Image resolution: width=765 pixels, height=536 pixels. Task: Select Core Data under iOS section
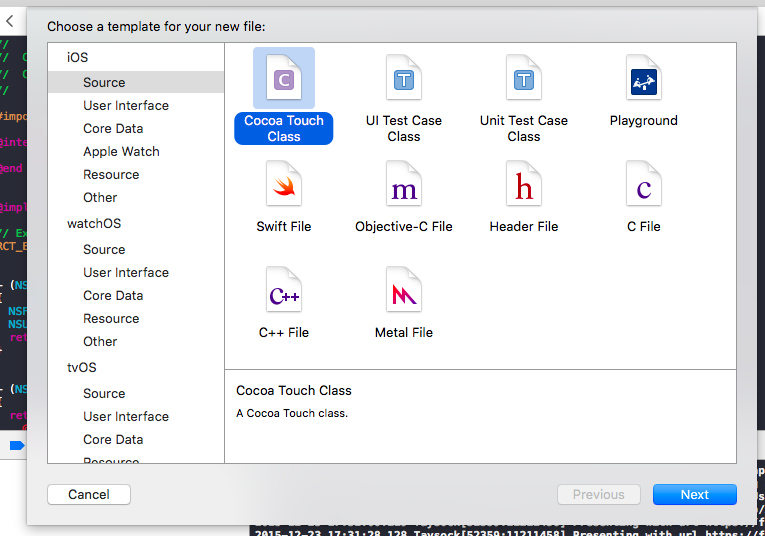pos(113,128)
